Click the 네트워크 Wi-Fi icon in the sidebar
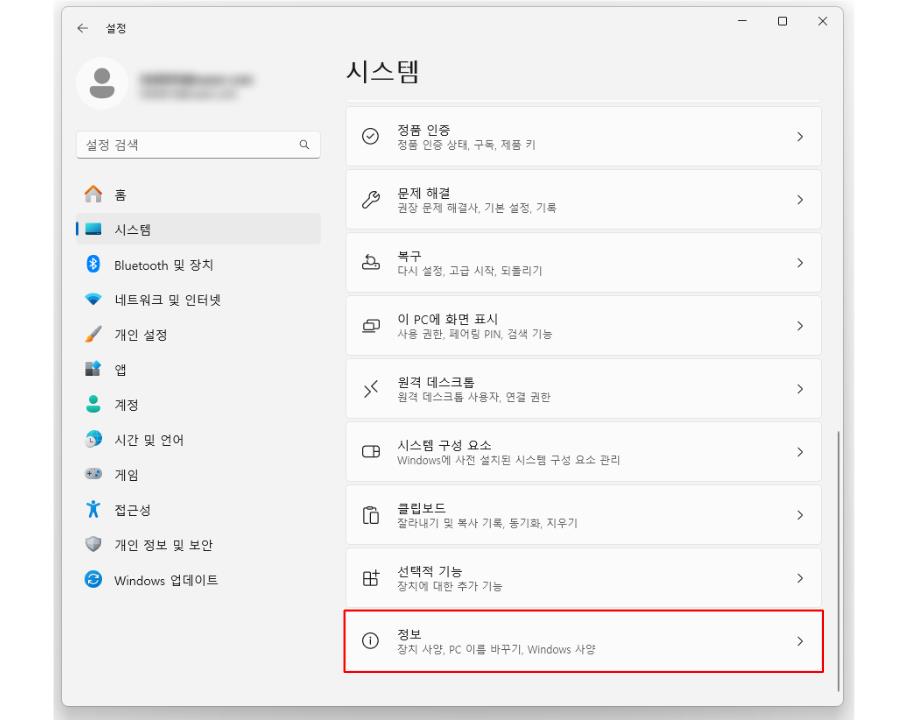 coord(93,299)
